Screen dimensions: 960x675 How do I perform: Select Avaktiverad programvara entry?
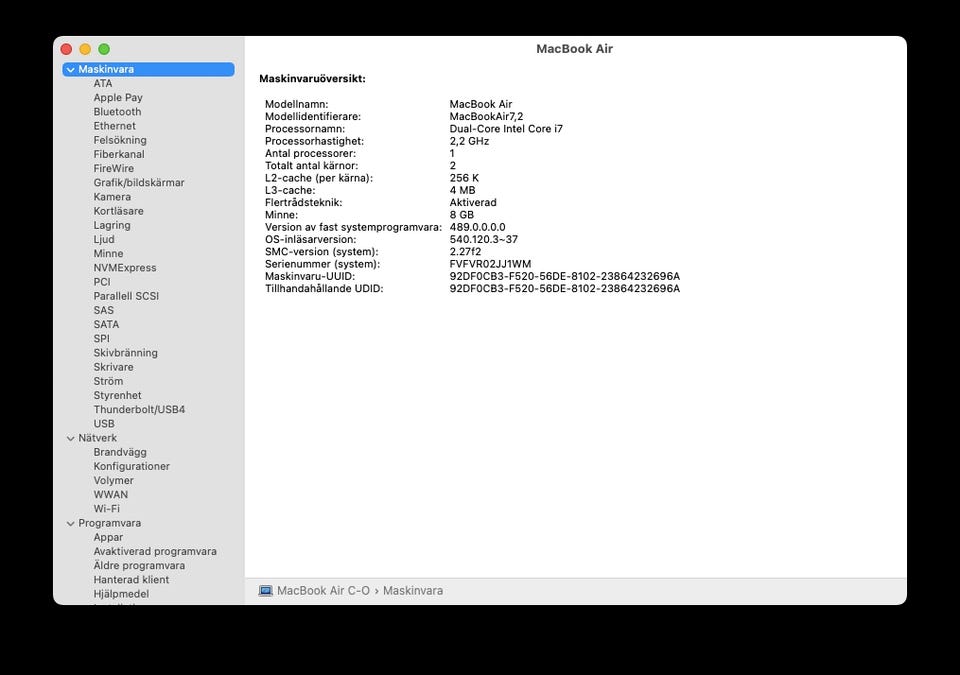(x=155, y=551)
